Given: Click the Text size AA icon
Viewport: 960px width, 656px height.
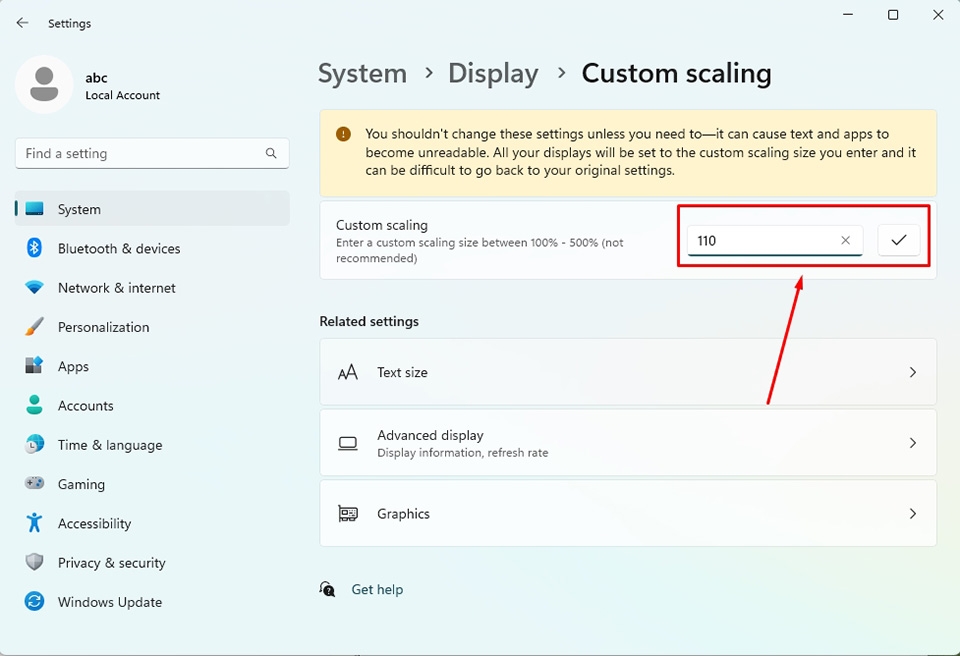Looking at the screenshot, I should (x=348, y=371).
